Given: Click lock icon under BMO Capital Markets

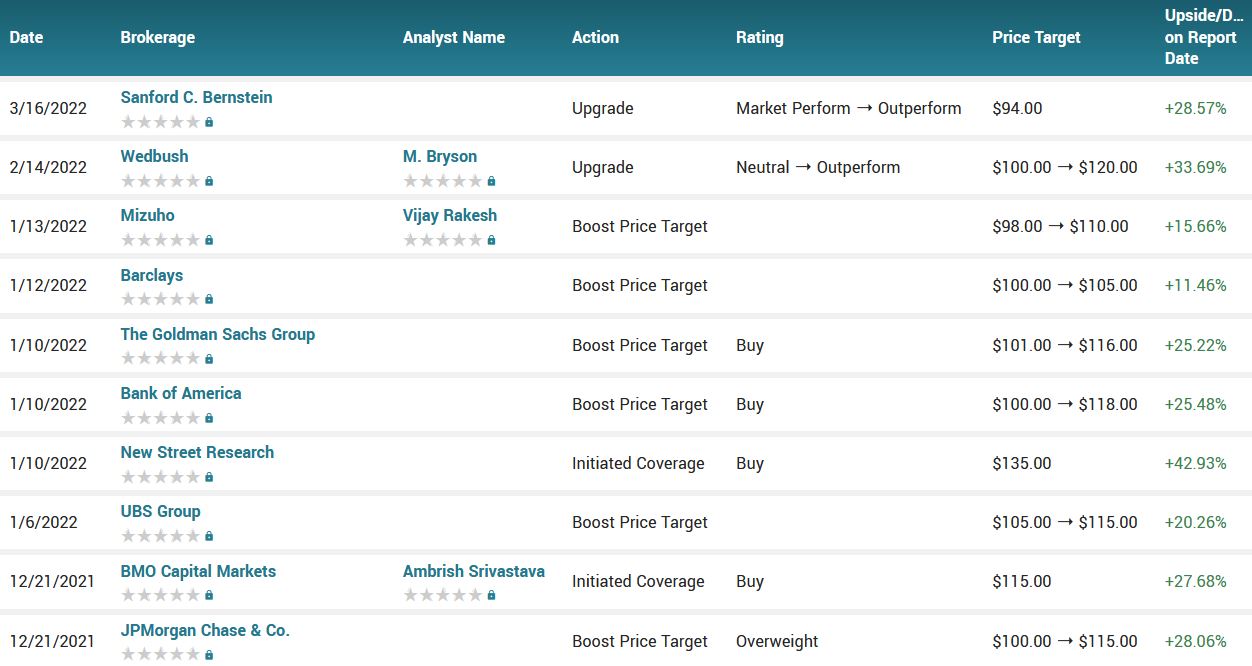Looking at the screenshot, I should click(209, 595).
